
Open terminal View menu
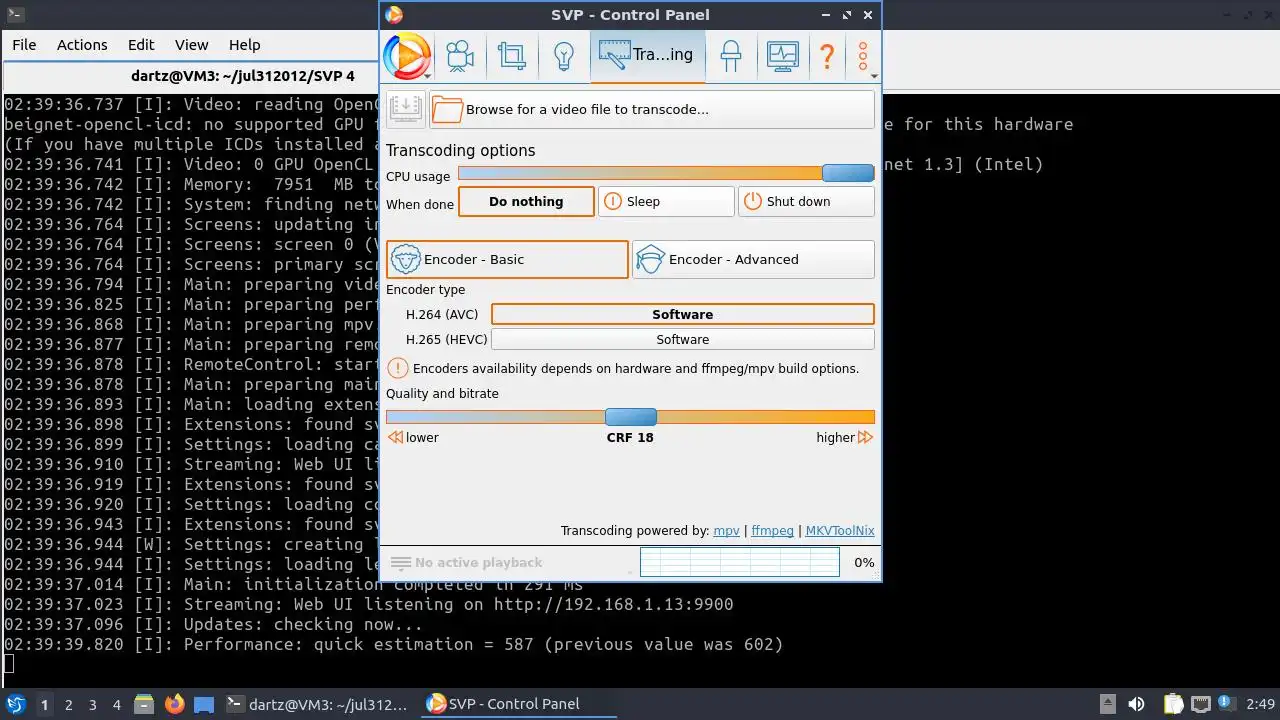[191, 45]
